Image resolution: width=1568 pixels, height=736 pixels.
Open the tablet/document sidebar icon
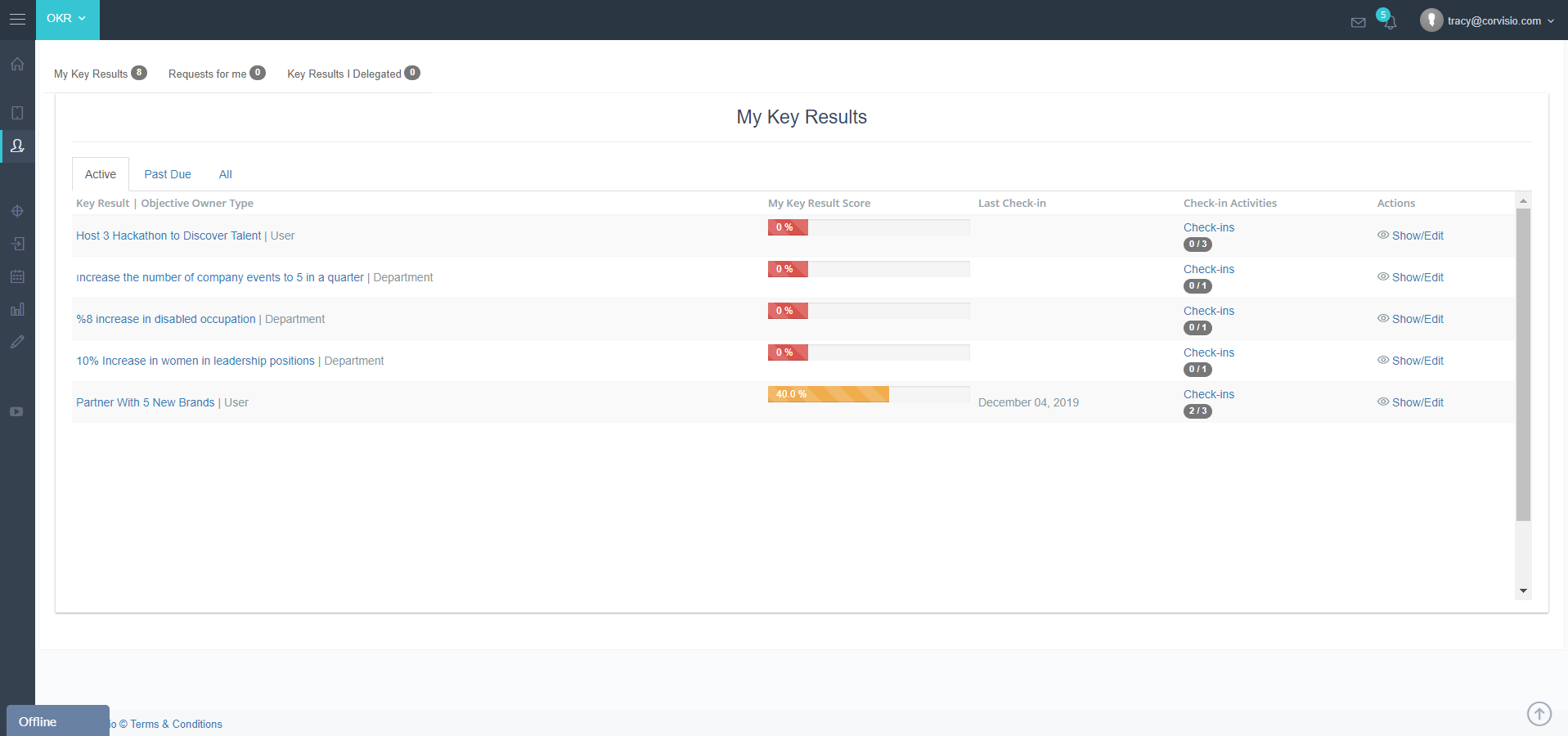coord(17,113)
